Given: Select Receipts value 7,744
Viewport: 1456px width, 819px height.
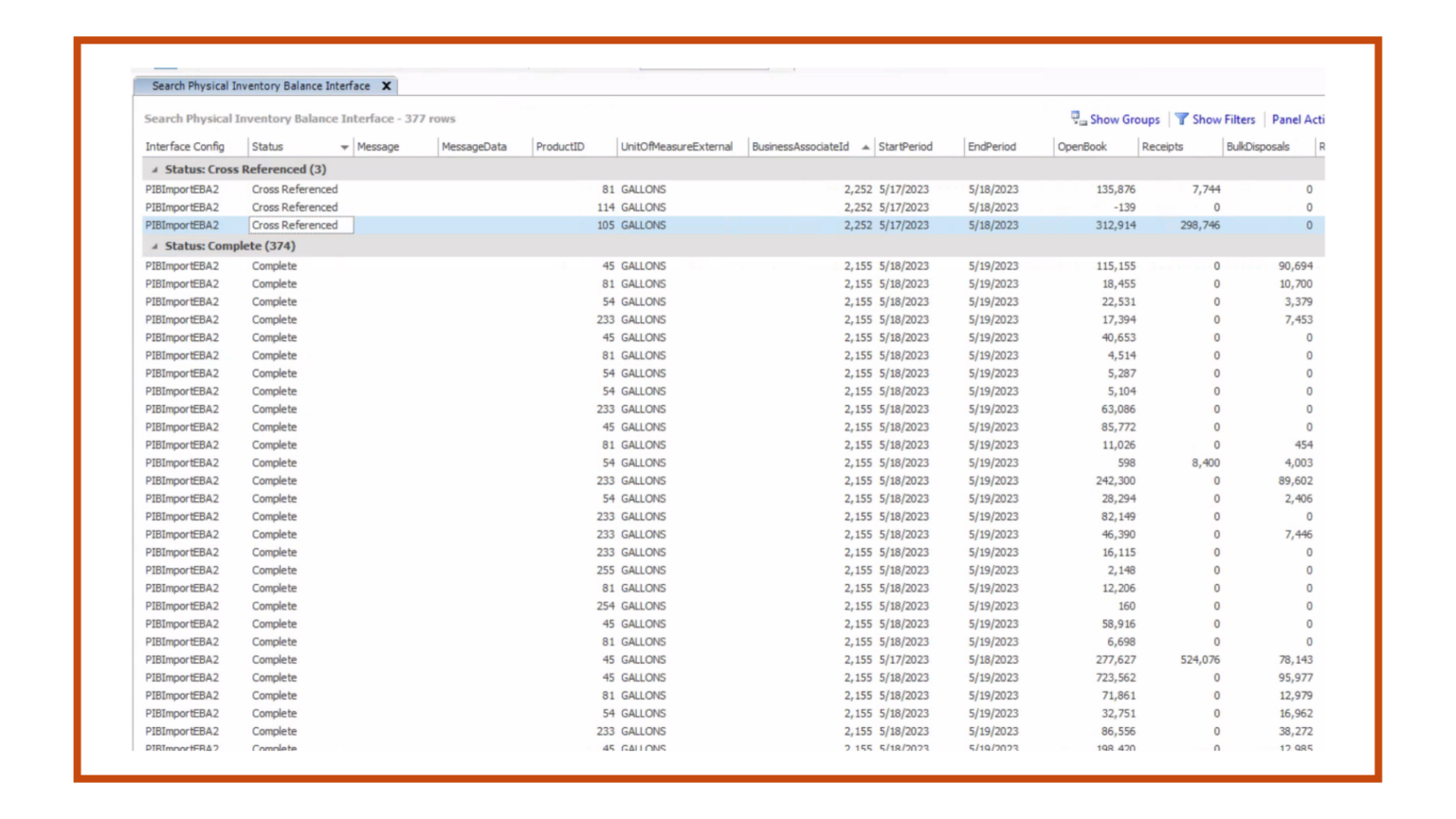Looking at the screenshot, I should pyautogui.click(x=1206, y=190).
